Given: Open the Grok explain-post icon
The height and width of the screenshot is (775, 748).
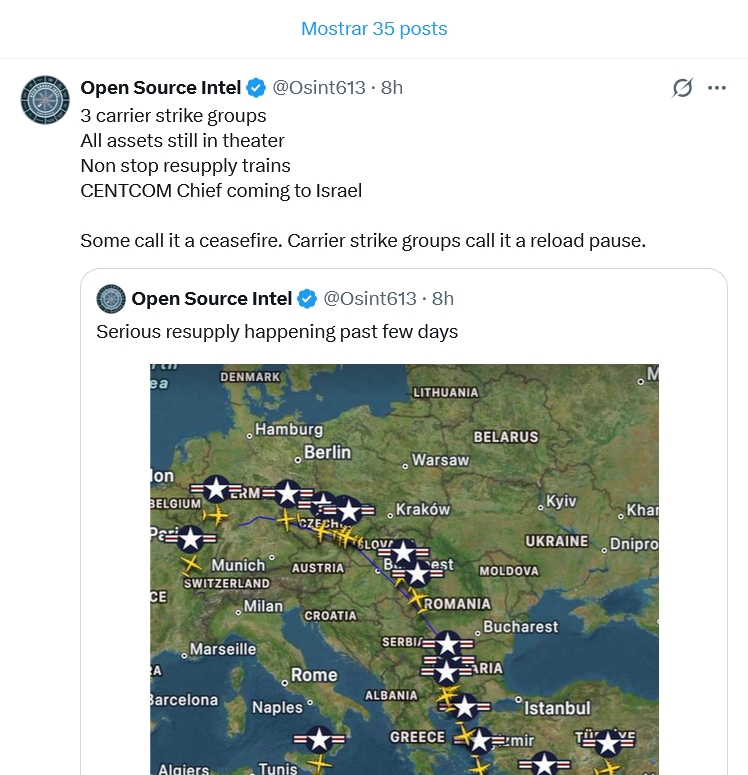Looking at the screenshot, I should point(682,88).
